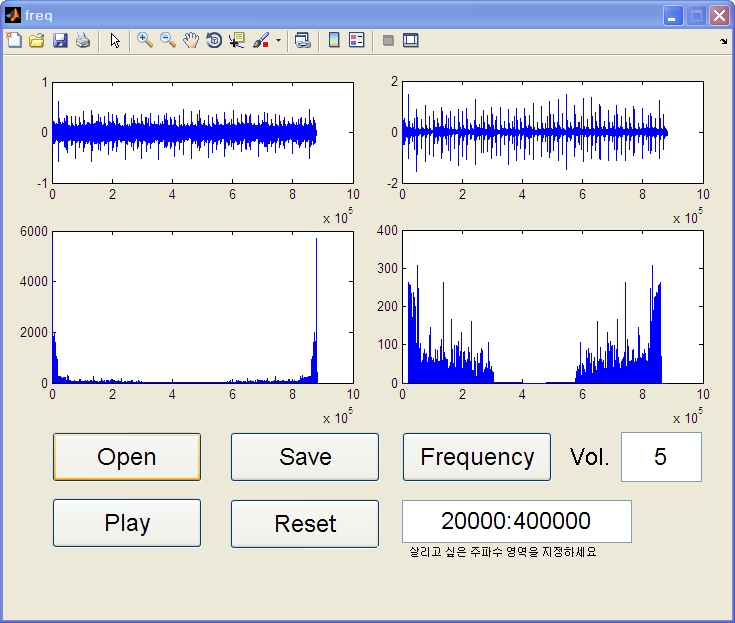Click the Show Plot Tools icon
The width and height of the screenshot is (735, 623).
click(x=411, y=40)
